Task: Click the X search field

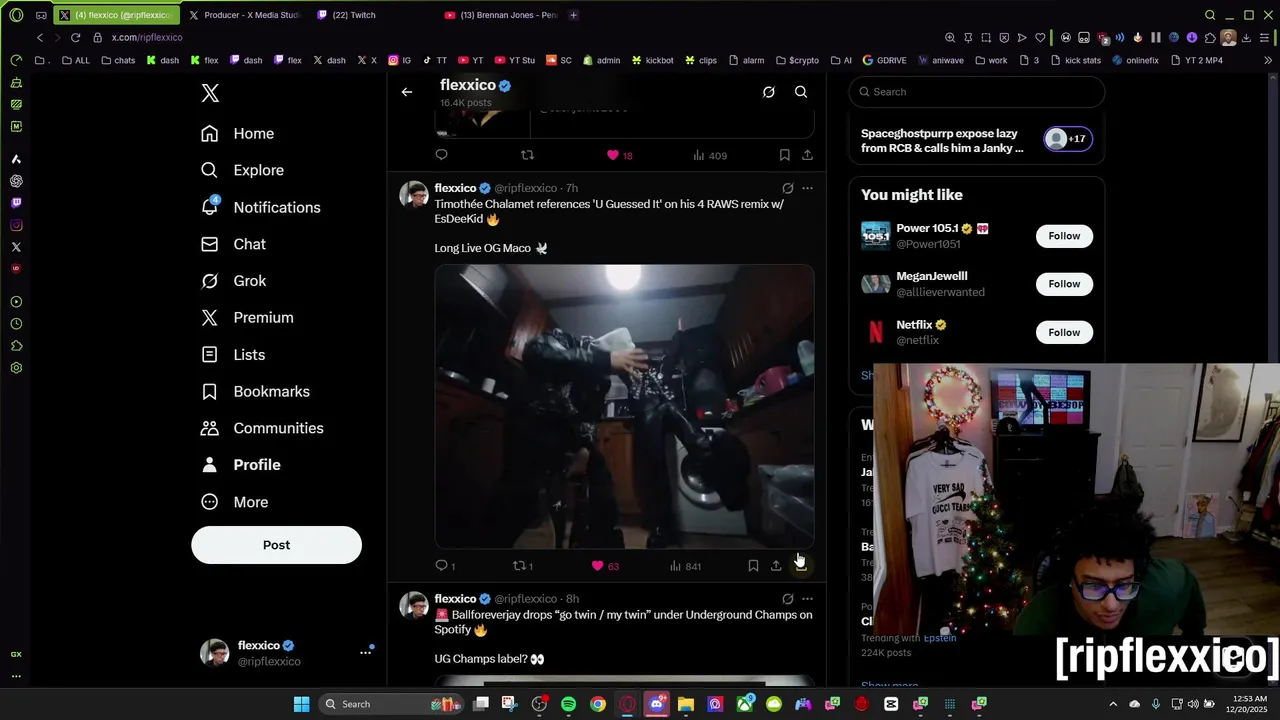Action: click(x=977, y=92)
